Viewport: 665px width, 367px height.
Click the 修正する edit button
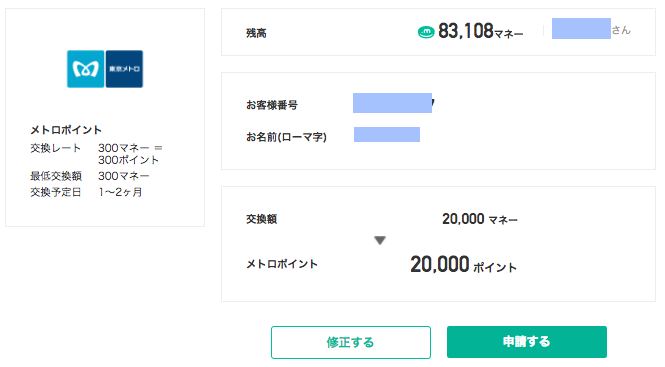click(351, 342)
